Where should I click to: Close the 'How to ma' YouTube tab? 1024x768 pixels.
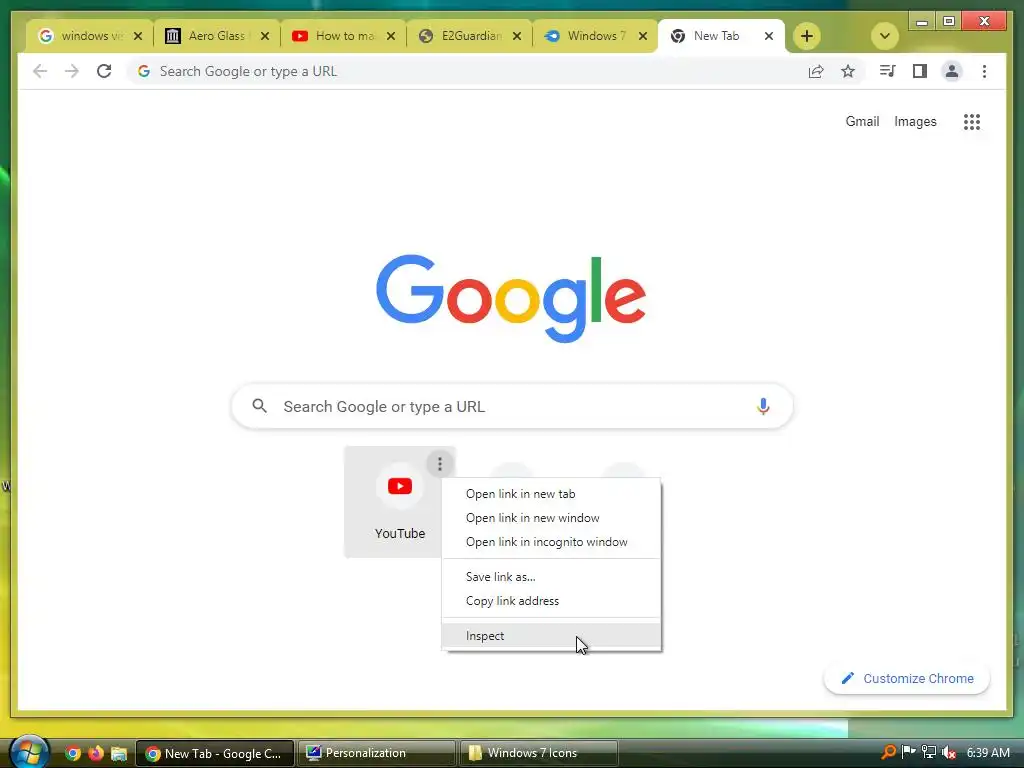coord(391,36)
